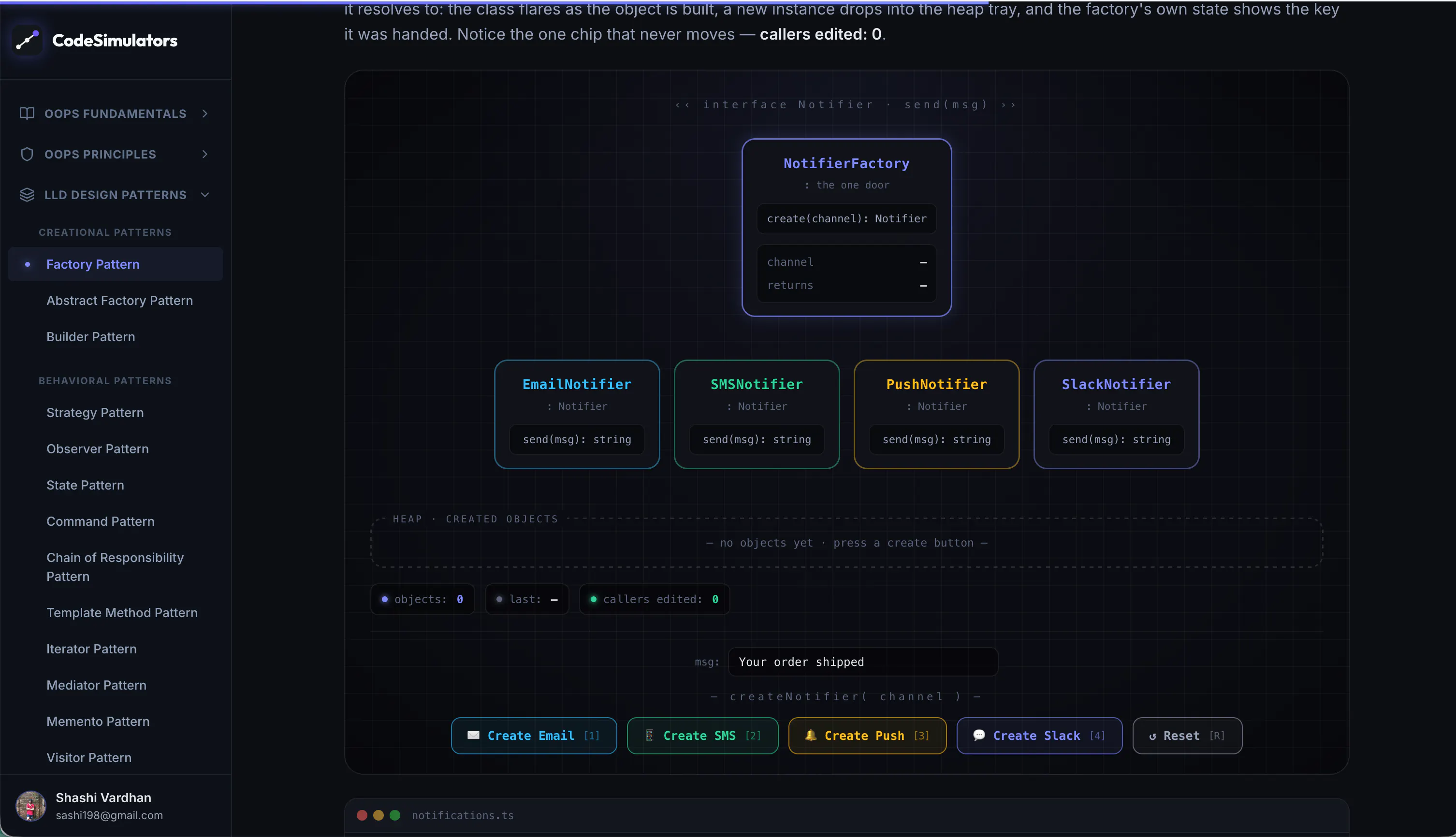Expand the OOPS Principles chevron
Screen dimensions: 1456x837
click(x=204, y=154)
